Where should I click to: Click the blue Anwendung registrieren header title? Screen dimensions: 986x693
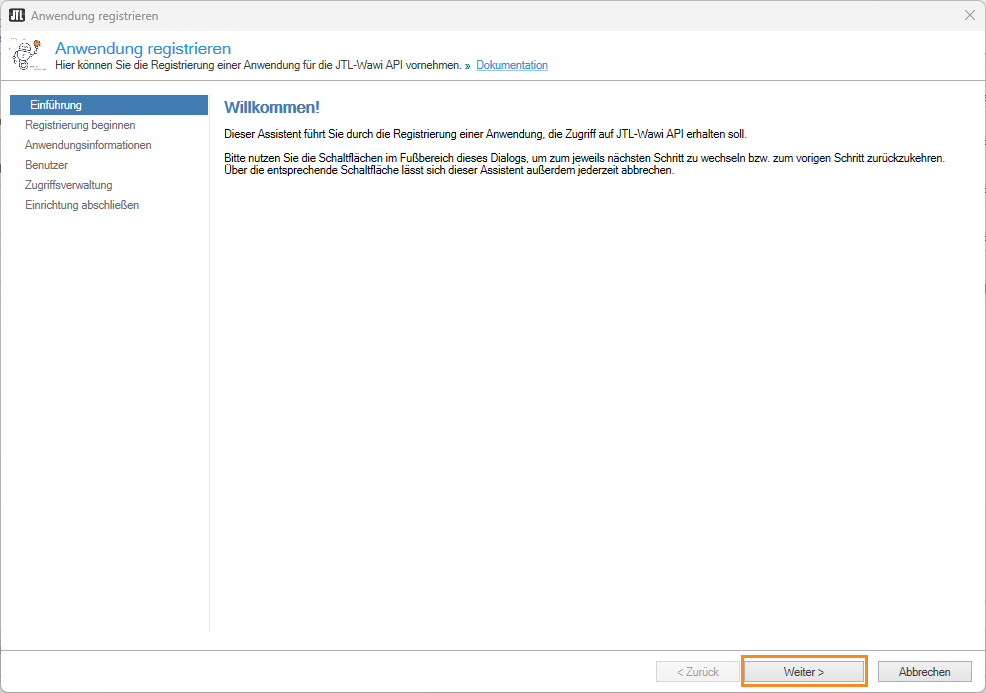pyautogui.click(x=143, y=48)
